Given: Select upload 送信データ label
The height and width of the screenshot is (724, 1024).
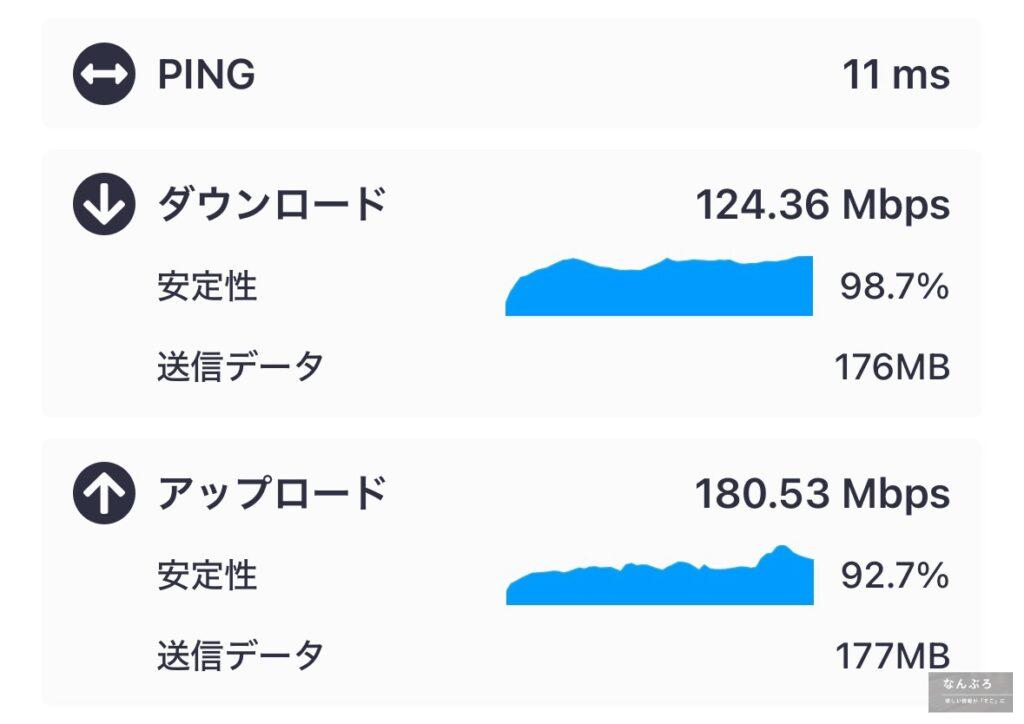Looking at the screenshot, I should point(240,655).
